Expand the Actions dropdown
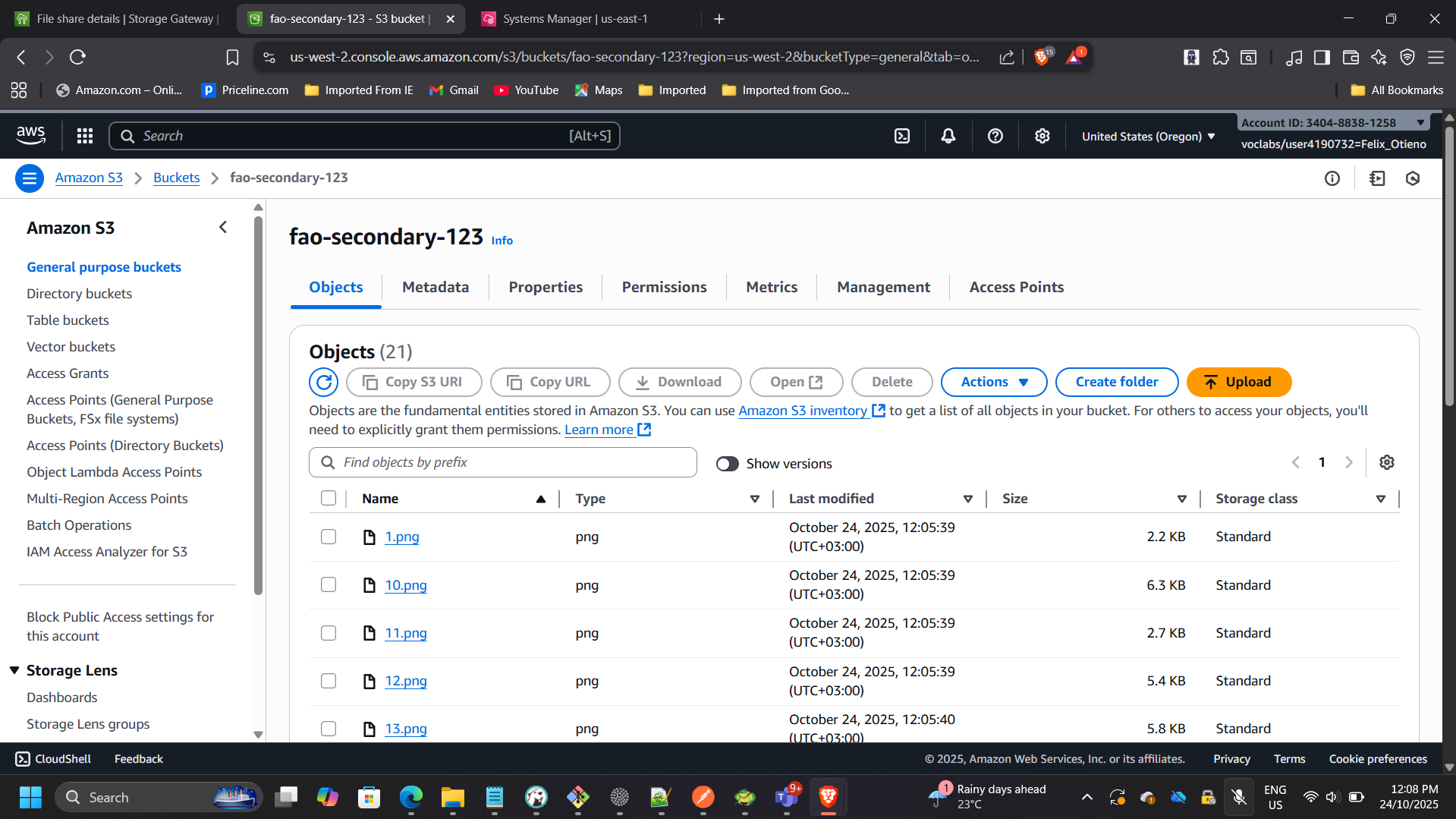The height and width of the screenshot is (819, 1456). click(993, 382)
